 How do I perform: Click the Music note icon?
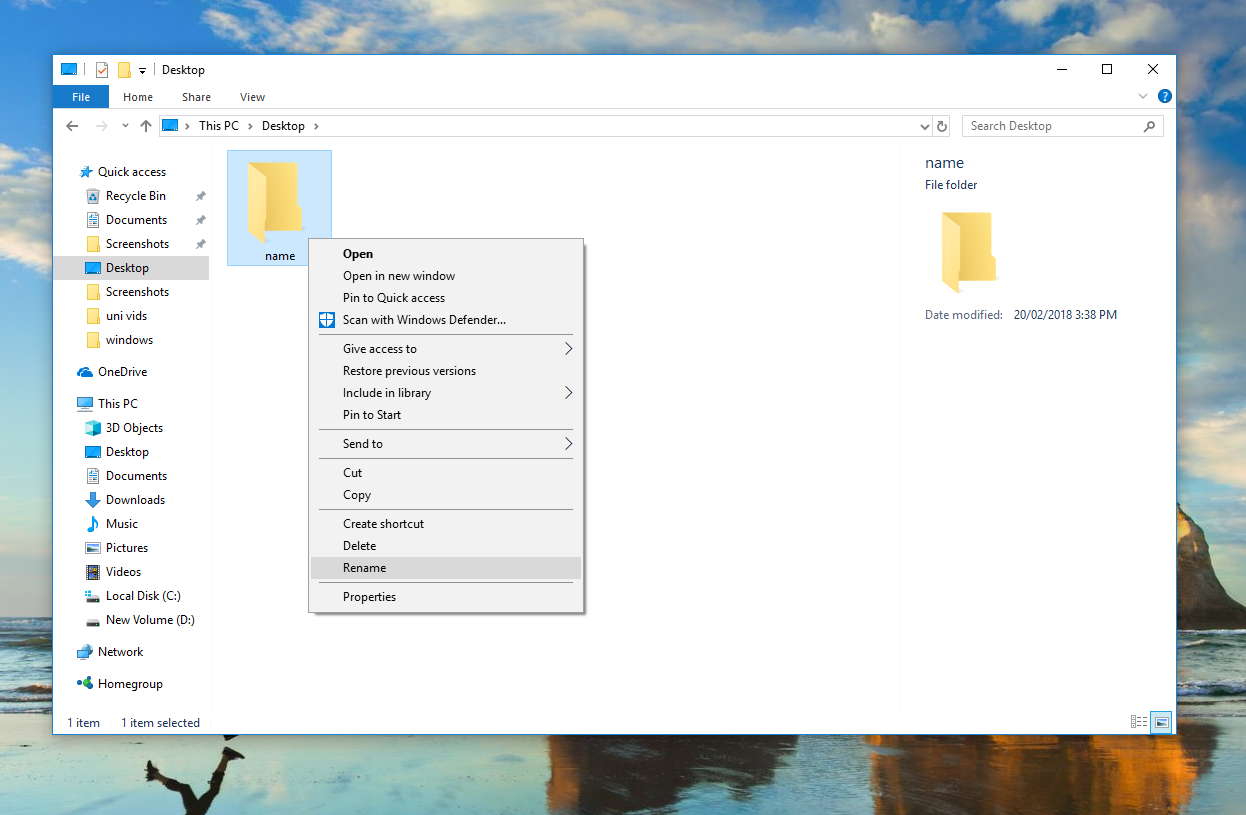[93, 524]
